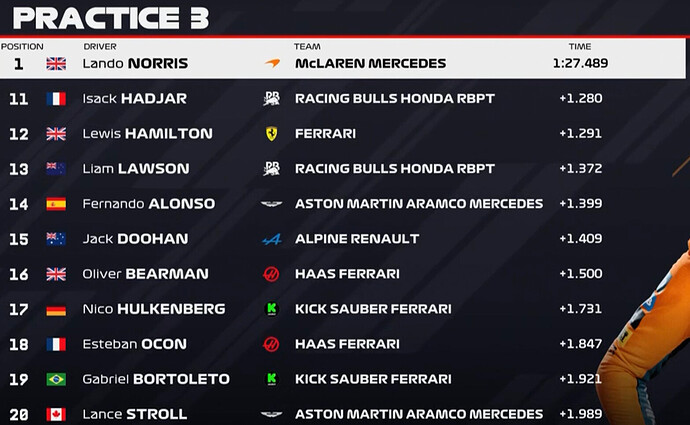Click the German flag next to Hulkenberg

click(x=56, y=309)
